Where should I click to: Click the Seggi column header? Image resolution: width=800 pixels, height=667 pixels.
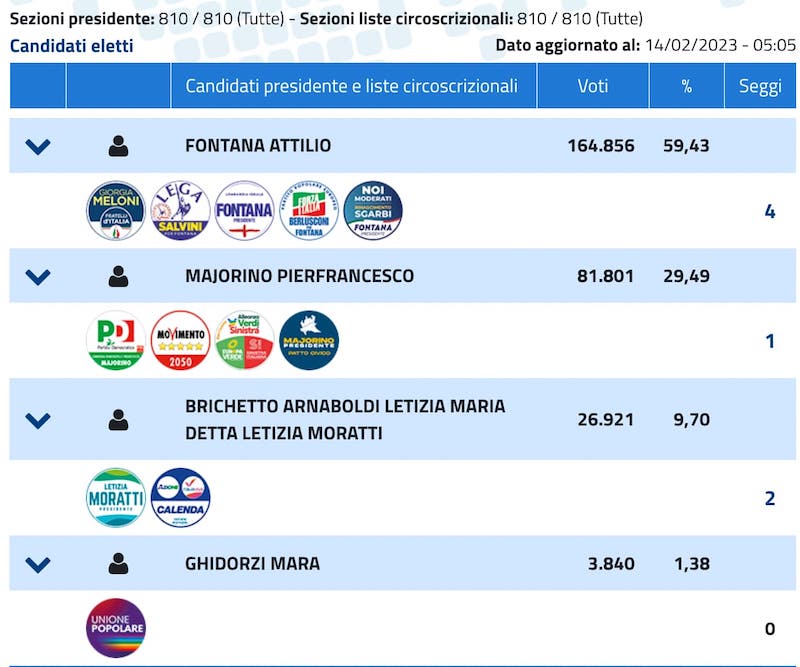[760, 86]
